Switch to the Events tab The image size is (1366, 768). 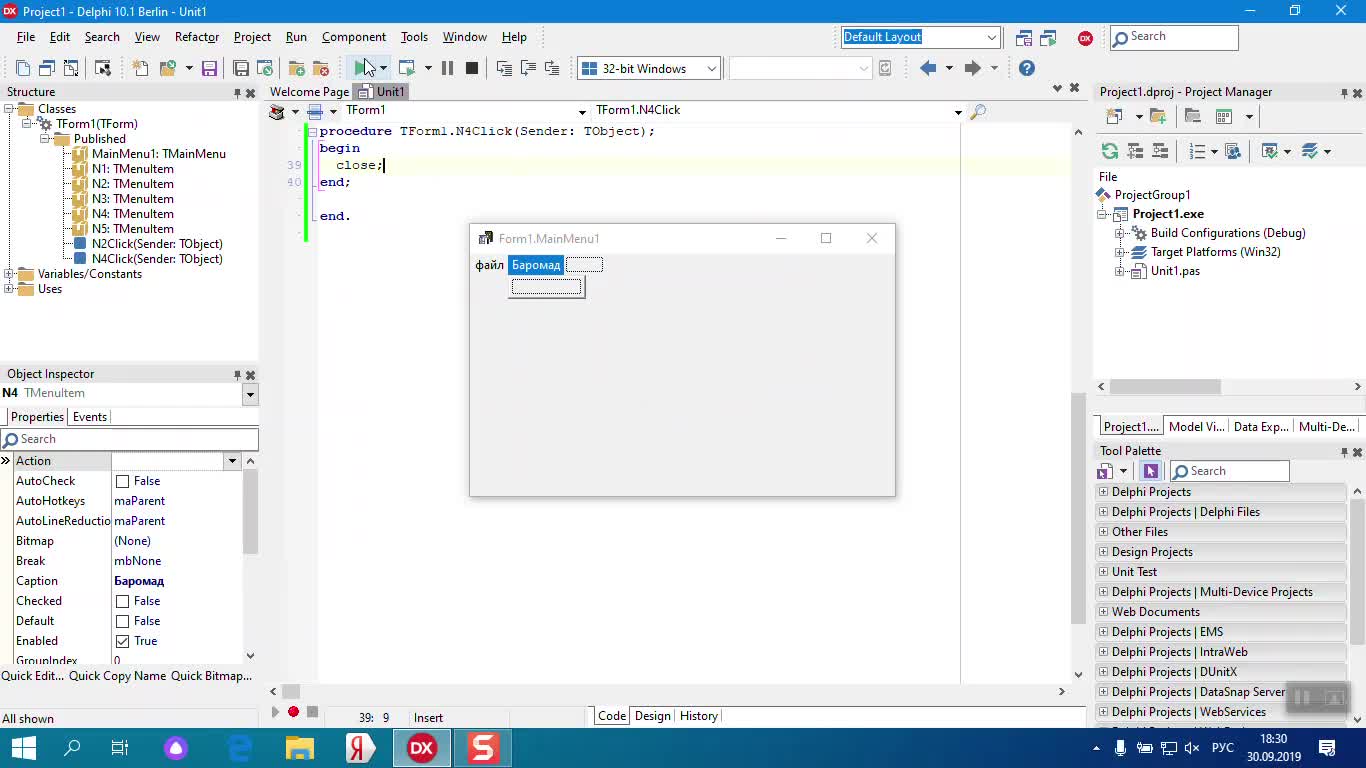[90, 417]
